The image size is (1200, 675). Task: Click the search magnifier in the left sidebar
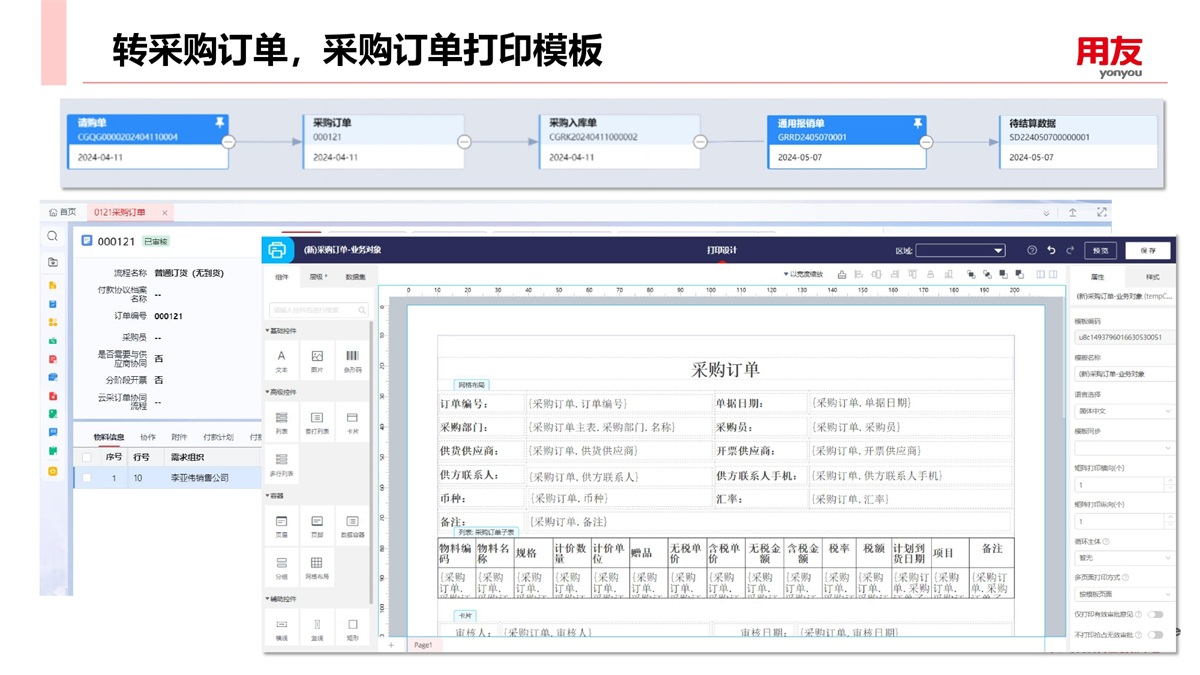(x=53, y=237)
